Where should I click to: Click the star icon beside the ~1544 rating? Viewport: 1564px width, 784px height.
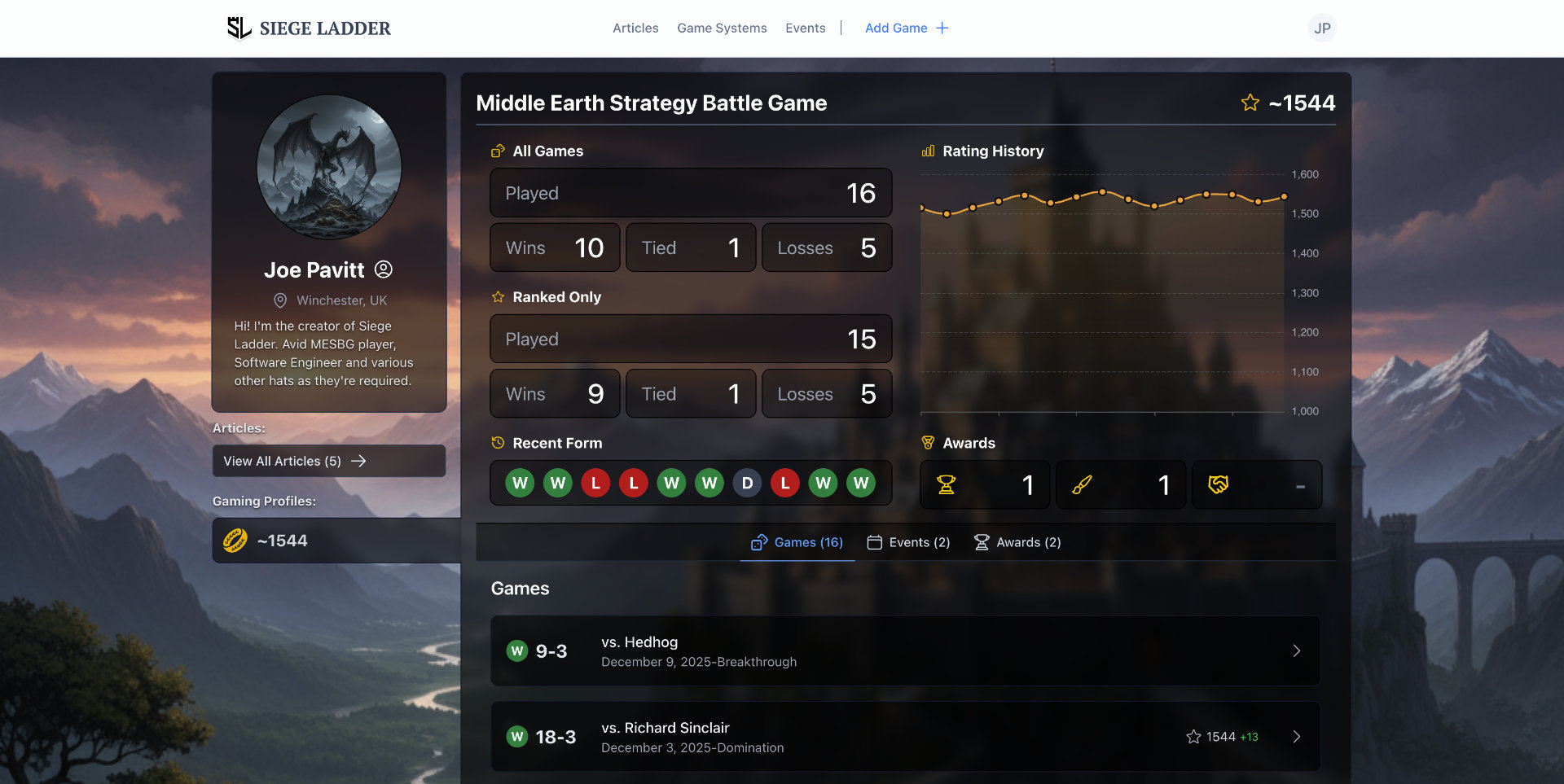(x=1249, y=103)
